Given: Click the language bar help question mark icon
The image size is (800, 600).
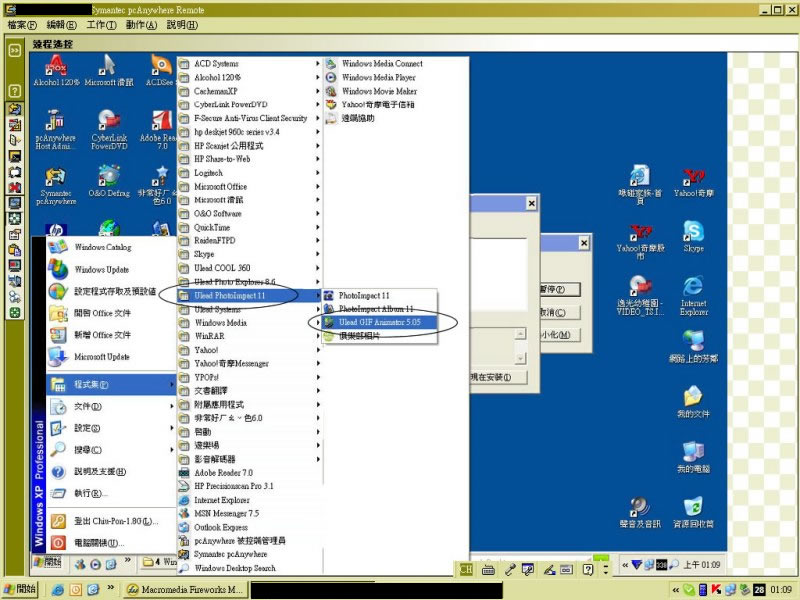Looking at the screenshot, I should pyautogui.click(x=588, y=569).
